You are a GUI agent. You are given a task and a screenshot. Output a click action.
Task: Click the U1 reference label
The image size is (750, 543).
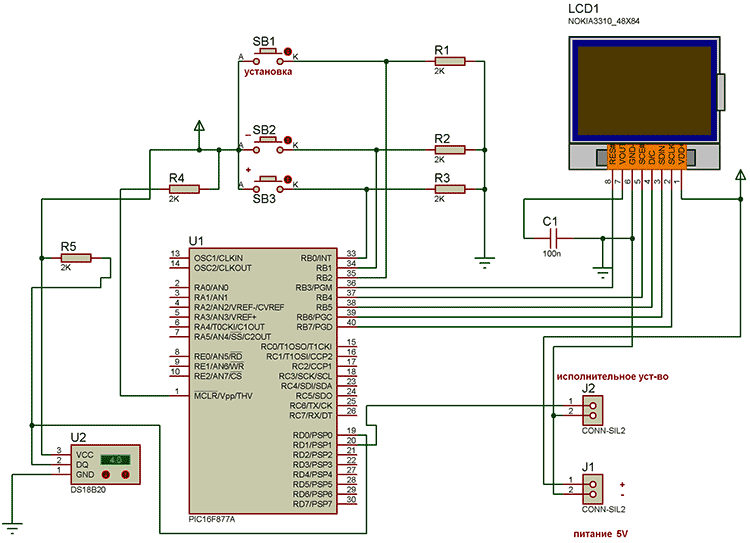196,241
